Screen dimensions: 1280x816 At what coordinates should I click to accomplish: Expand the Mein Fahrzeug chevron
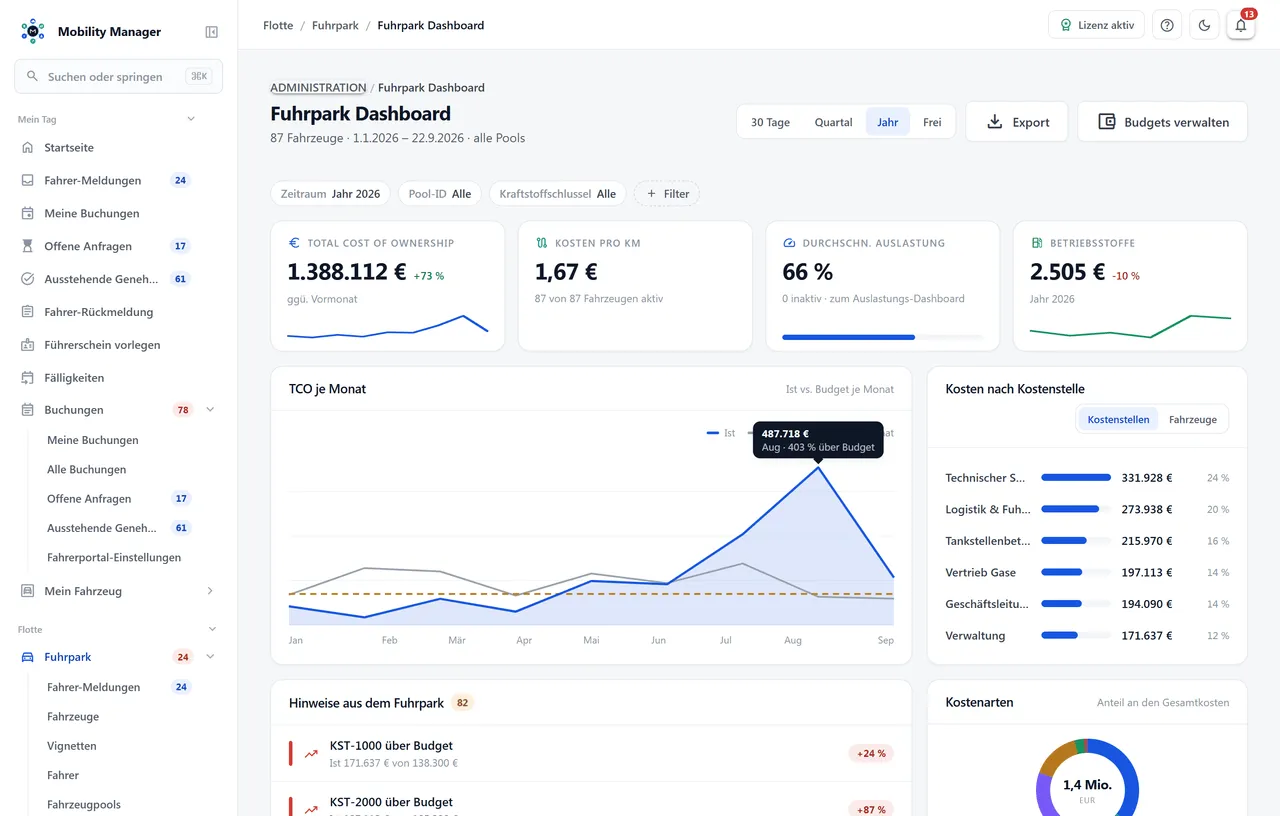pyautogui.click(x=210, y=591)
